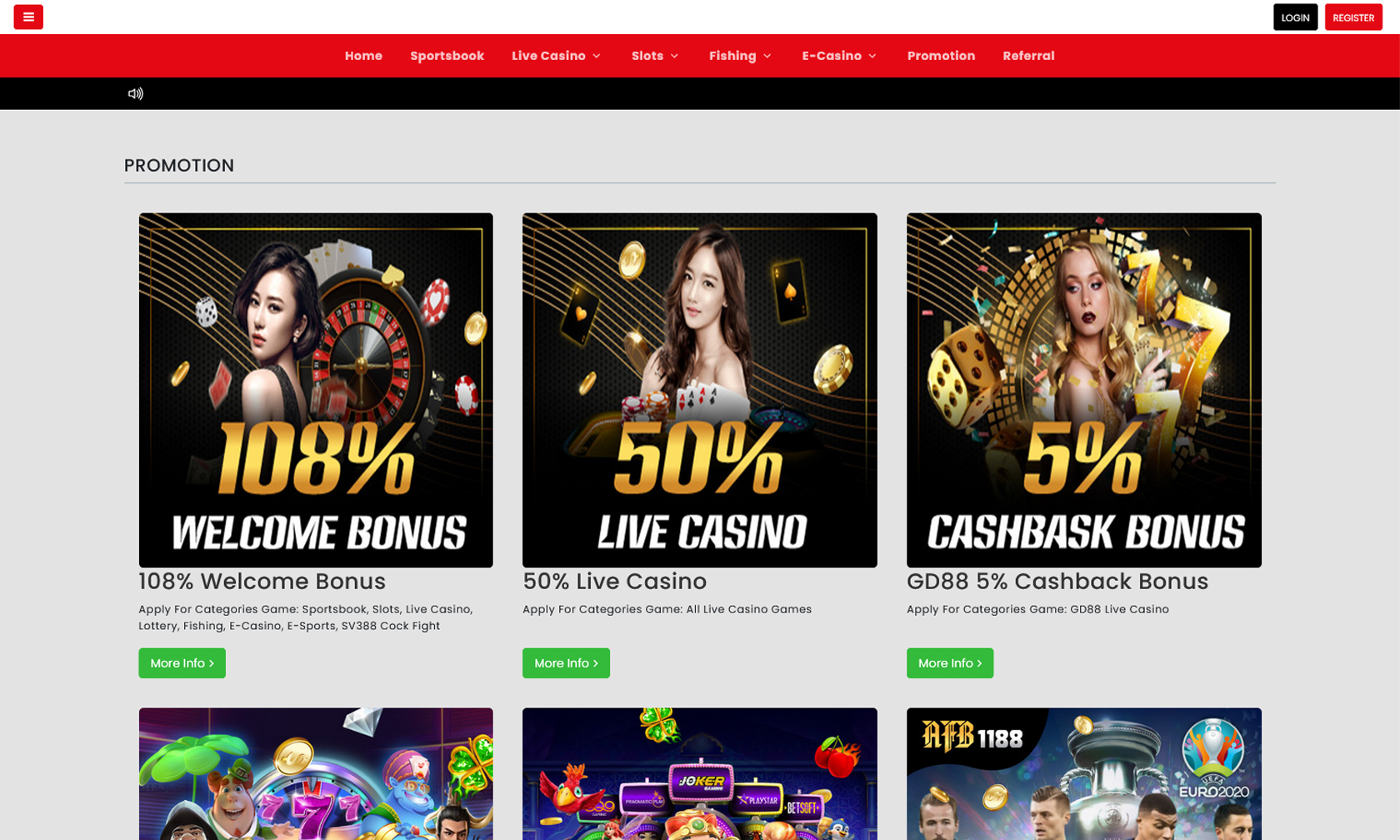Image resolution: width=1400 pixels, height=840 pixels.
Task: Select the Promotion nav item
Action: [941, 56]
